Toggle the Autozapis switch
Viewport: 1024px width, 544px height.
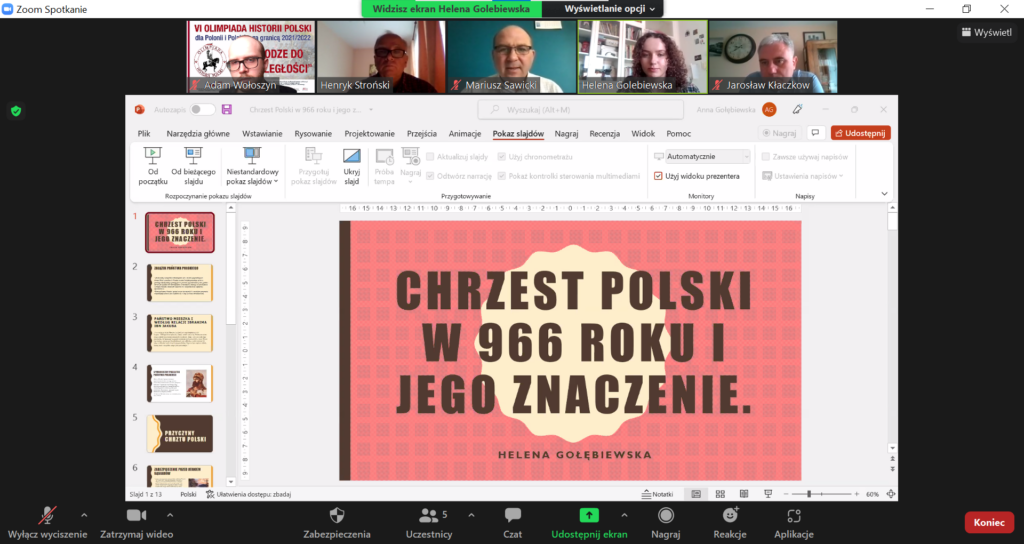point(202,109)
